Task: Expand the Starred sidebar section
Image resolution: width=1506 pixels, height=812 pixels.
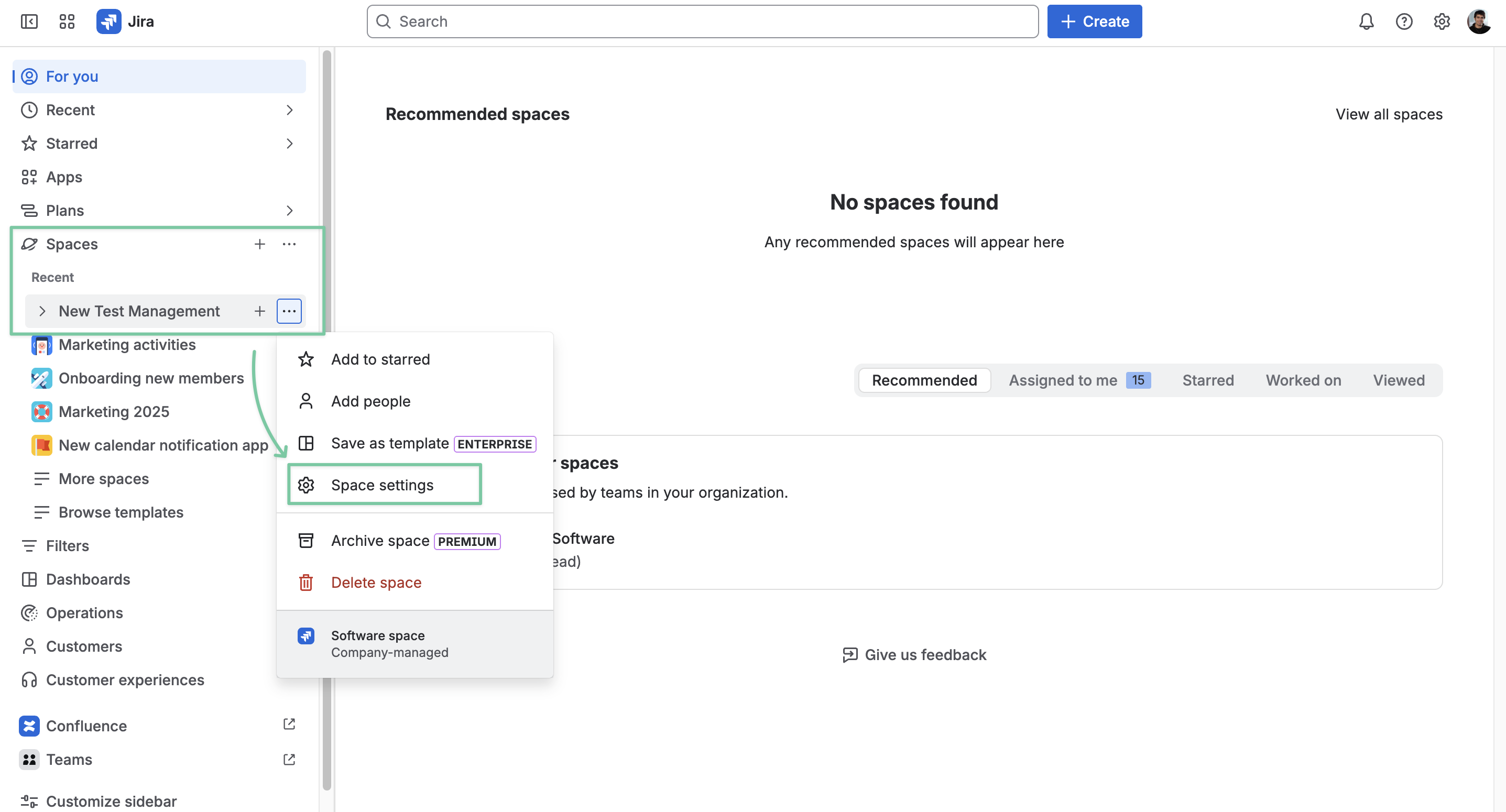Action: [289, 143]
